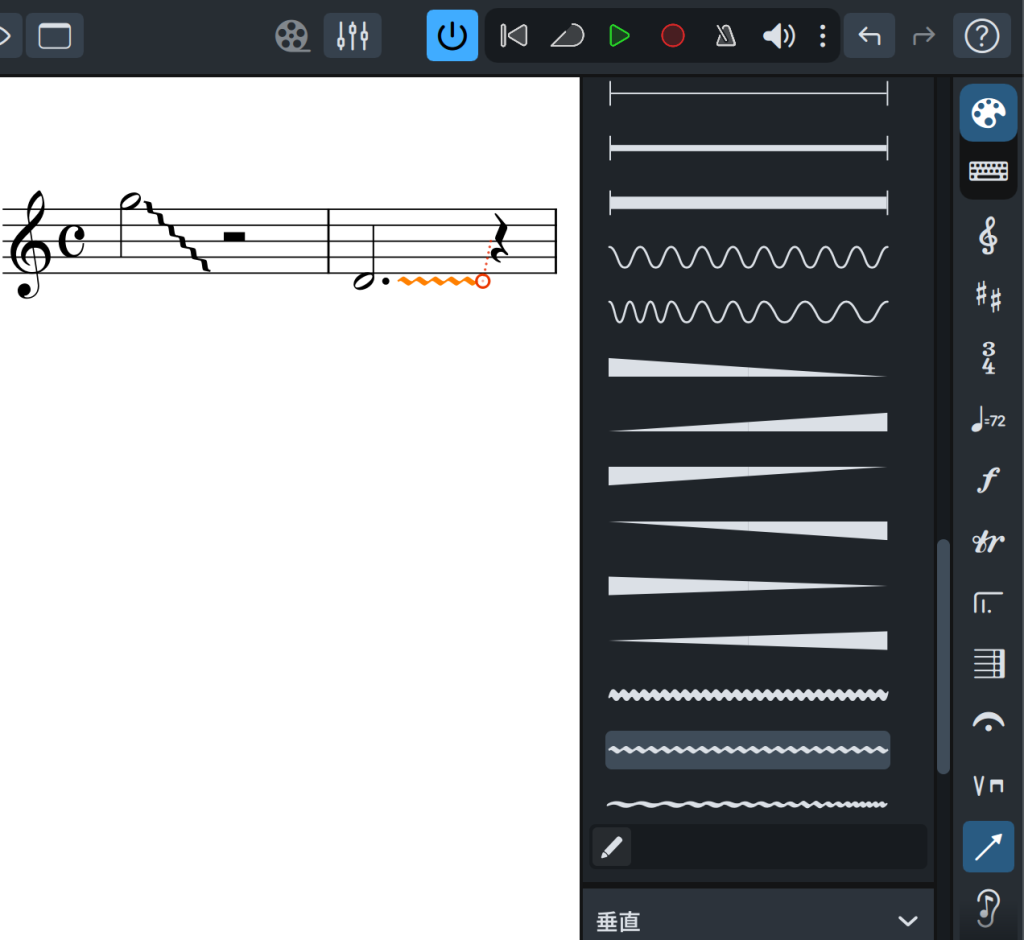The height and width of the screenshot is (940, 1024).
Task: Open the Dynamics panel with forte icon
Action: (x=988, y=481)
